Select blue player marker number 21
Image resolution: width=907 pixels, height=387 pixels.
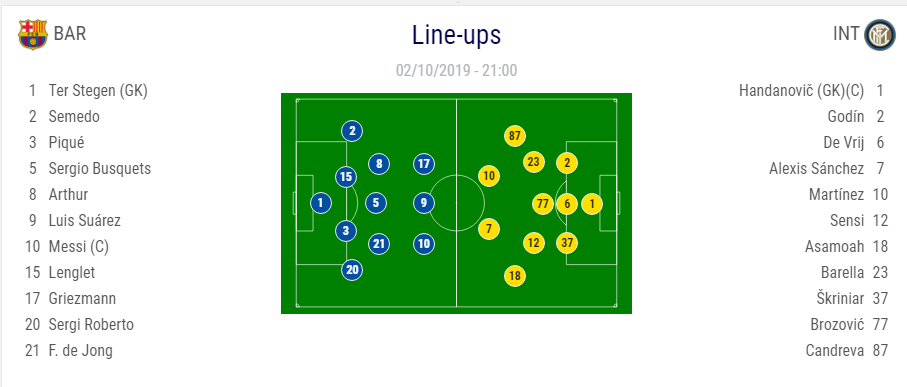[x=379, y=244]
